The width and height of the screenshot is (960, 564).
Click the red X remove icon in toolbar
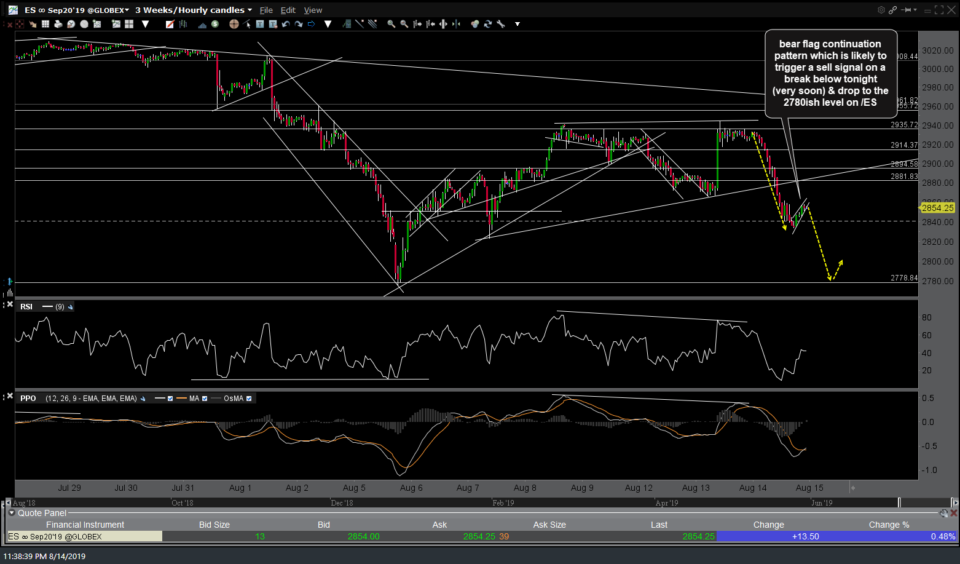[9, 24]
